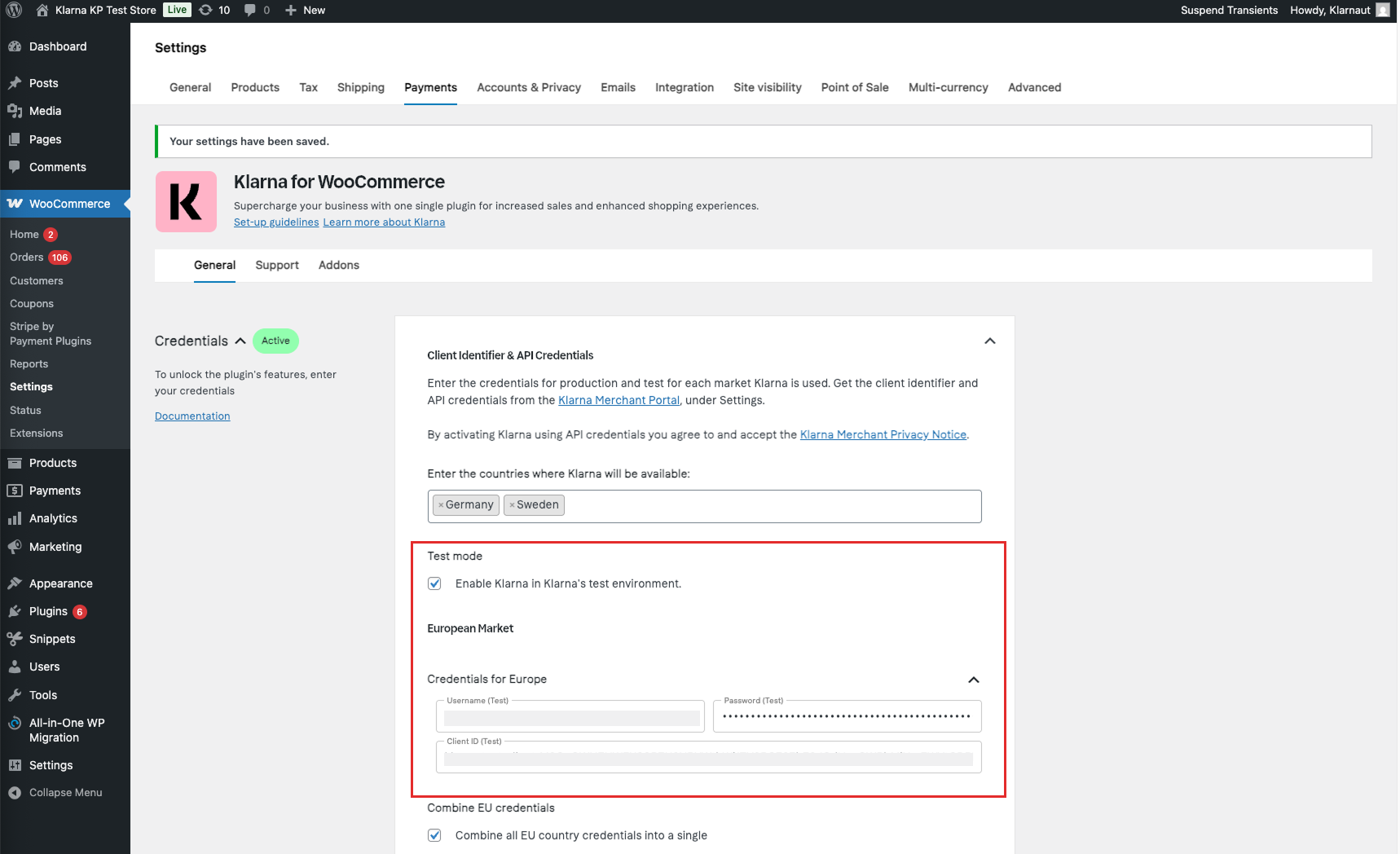Open the updates icon showing 10
Image resolution: width=1400 pixels, height=854 pixels.
pos(206,10)
